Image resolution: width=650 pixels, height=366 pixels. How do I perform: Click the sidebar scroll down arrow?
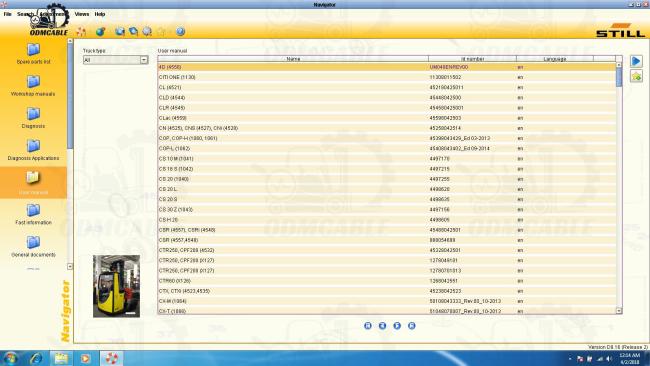tap(70, 267)
